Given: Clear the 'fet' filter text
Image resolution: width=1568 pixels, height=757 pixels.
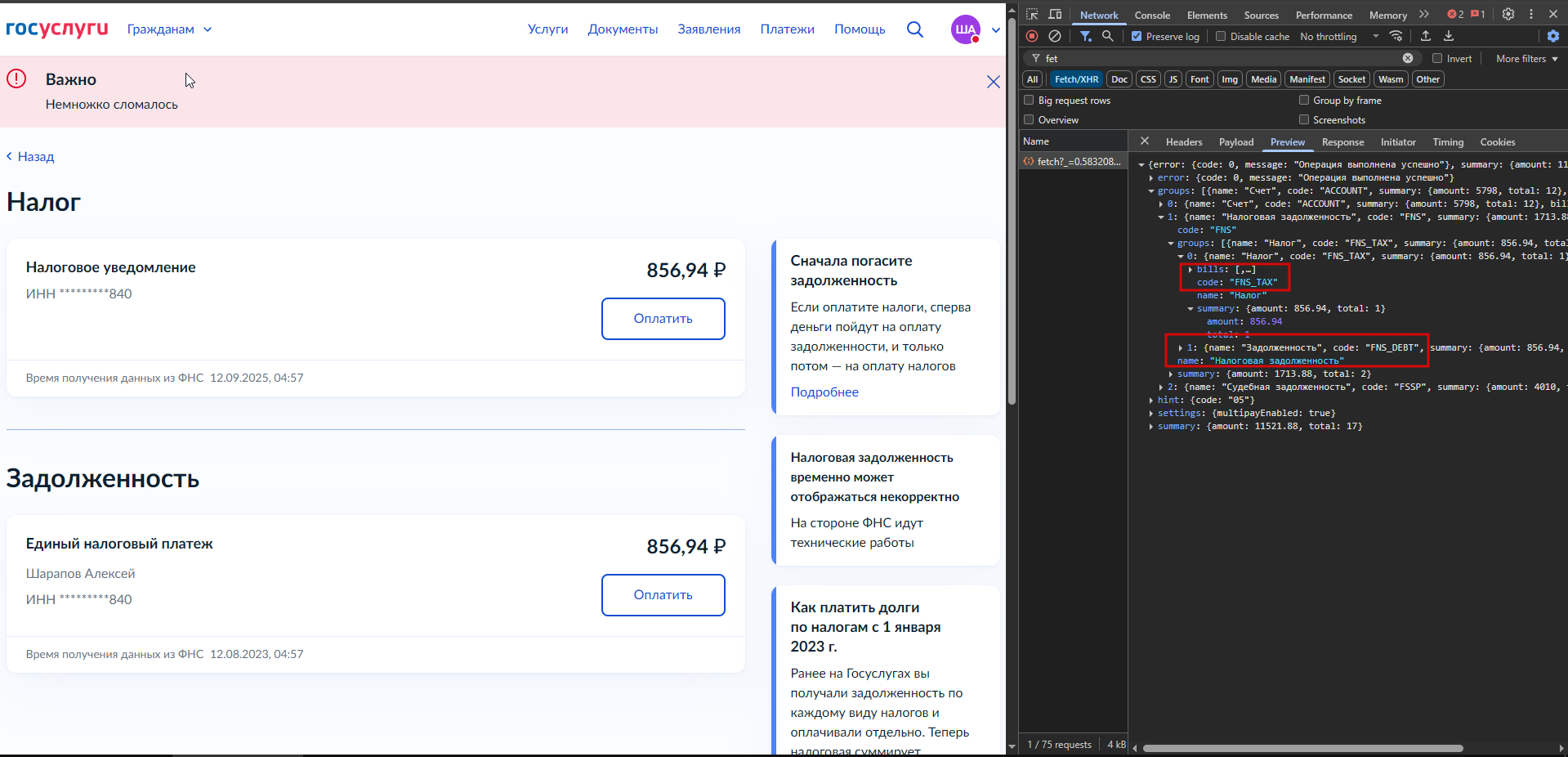Looking at the screenshot, I should (1408, 58).
